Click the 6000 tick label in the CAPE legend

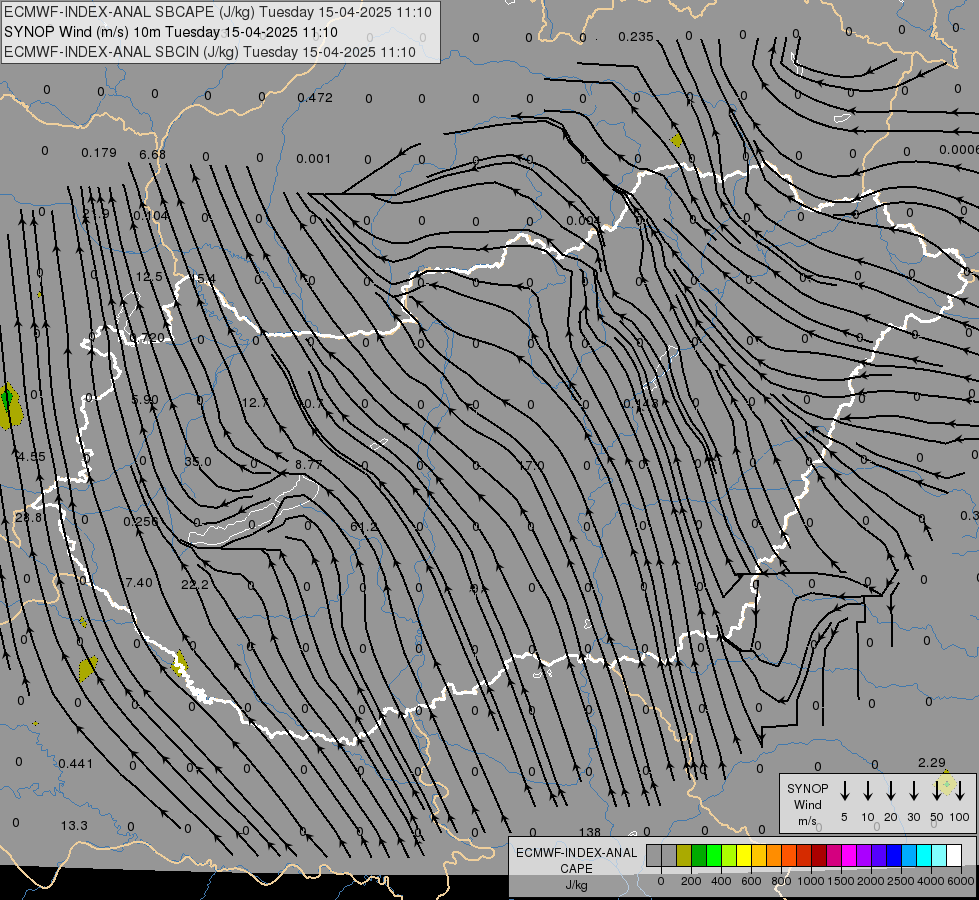[961, 881]
